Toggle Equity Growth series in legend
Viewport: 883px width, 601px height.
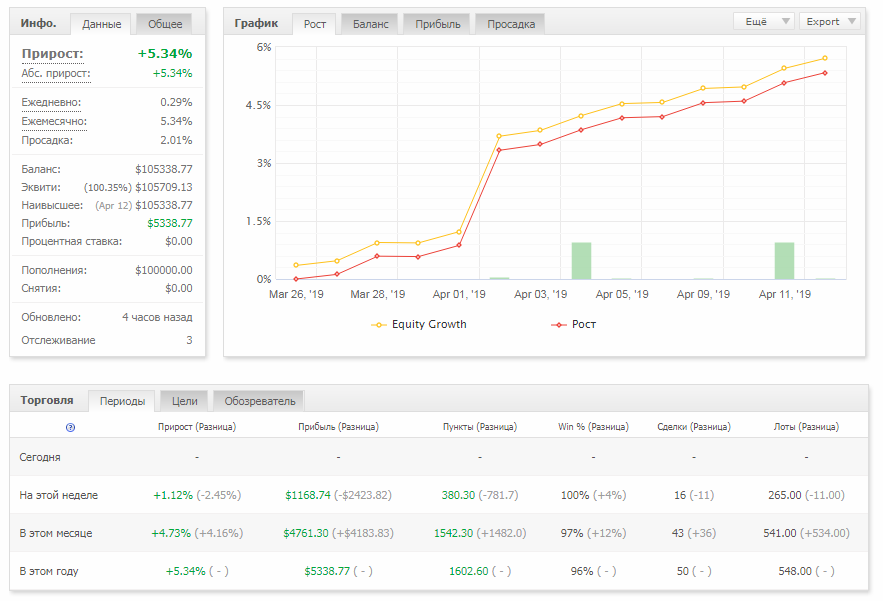(419, 324)
